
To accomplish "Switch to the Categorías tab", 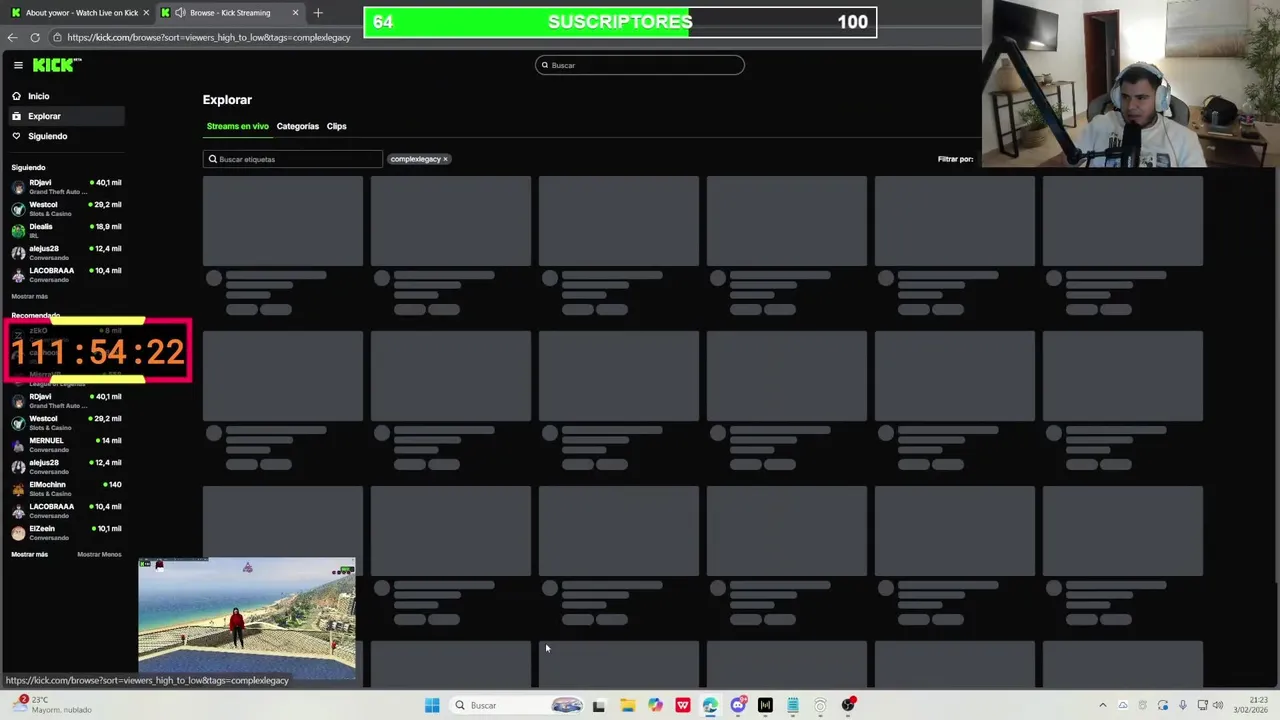I will click(297, 126).
